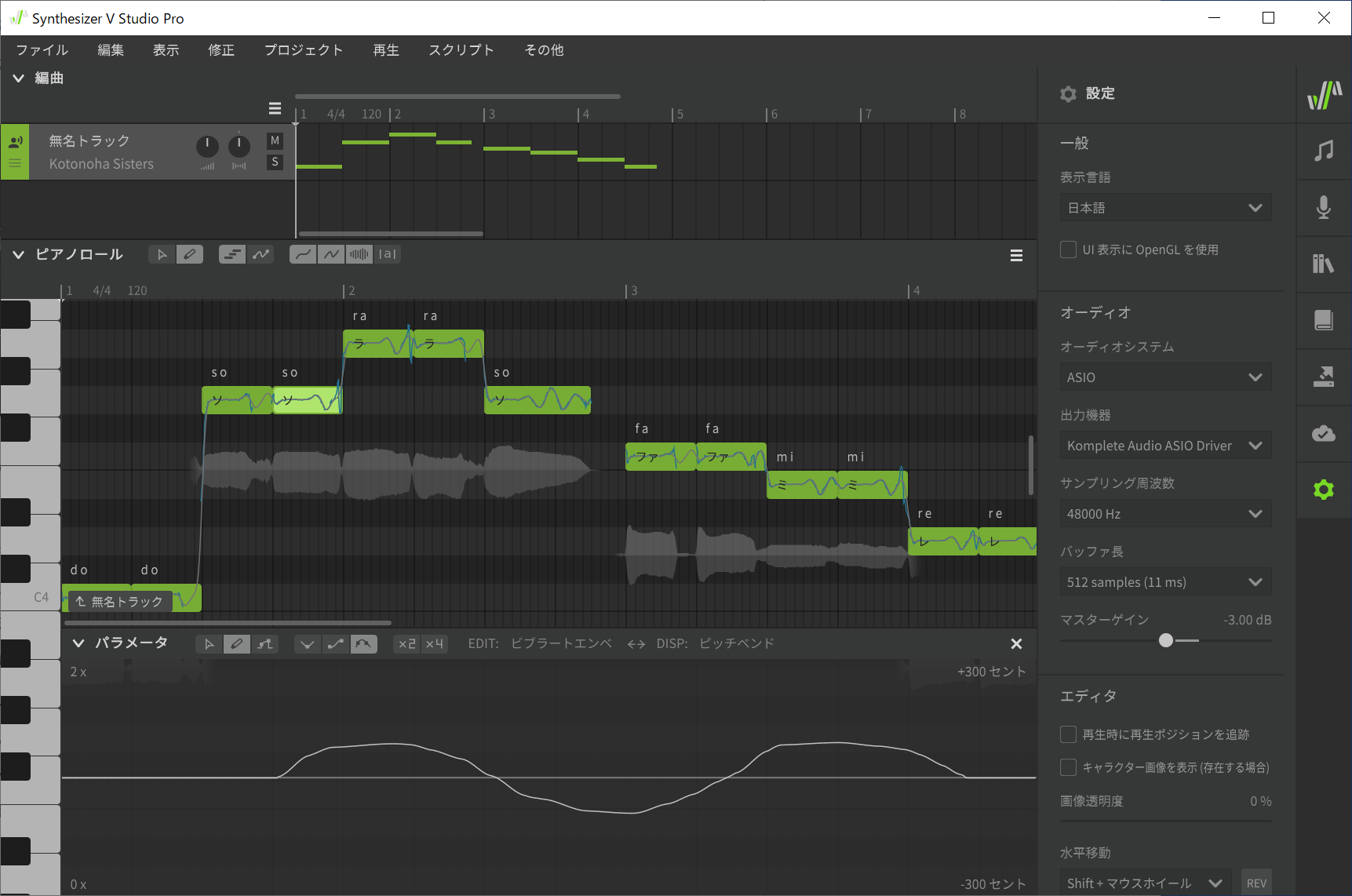Select the step-line tool in parameter panel

point(264,644)
